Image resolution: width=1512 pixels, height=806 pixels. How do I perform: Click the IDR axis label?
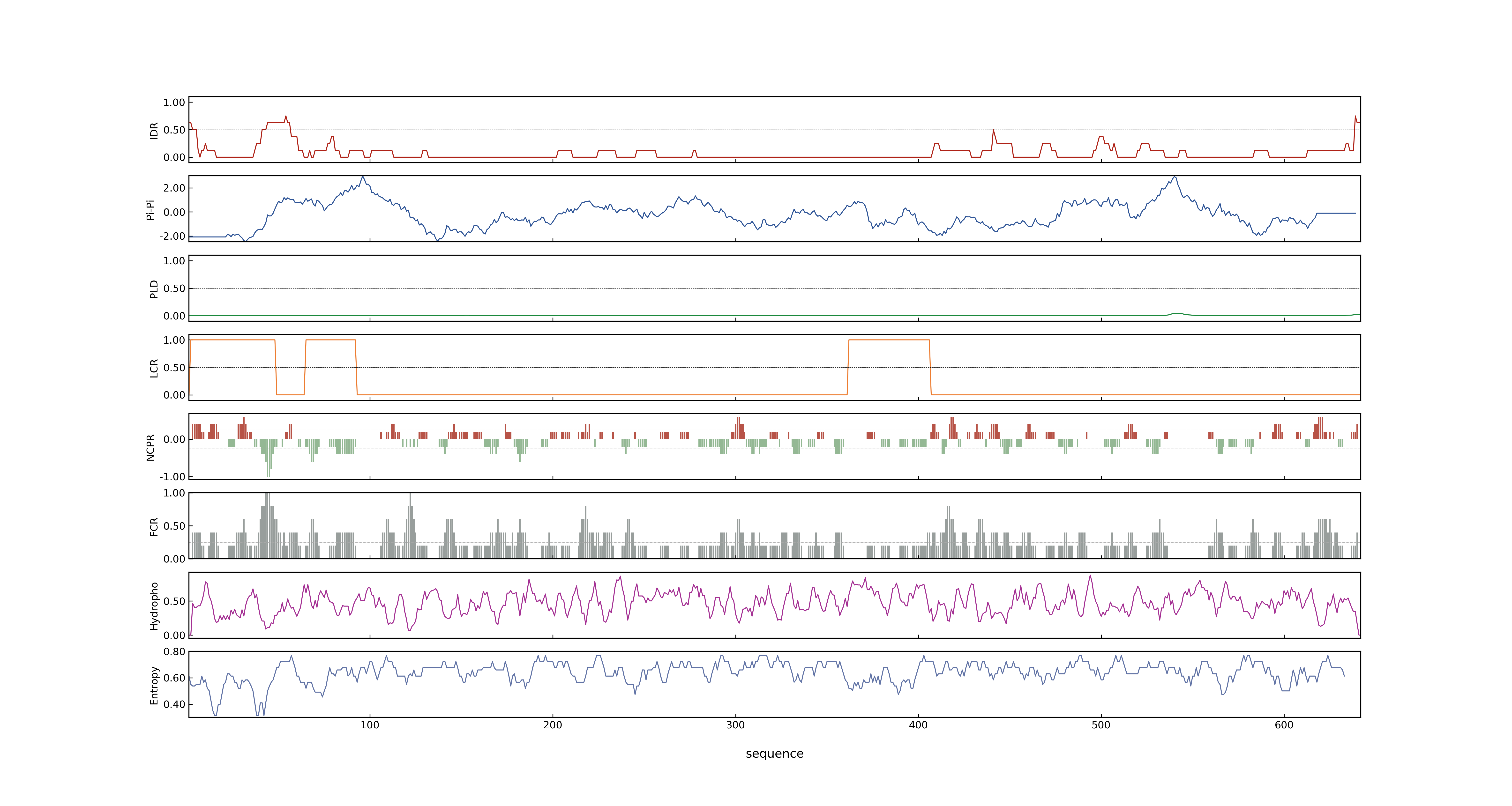(154, 130)
